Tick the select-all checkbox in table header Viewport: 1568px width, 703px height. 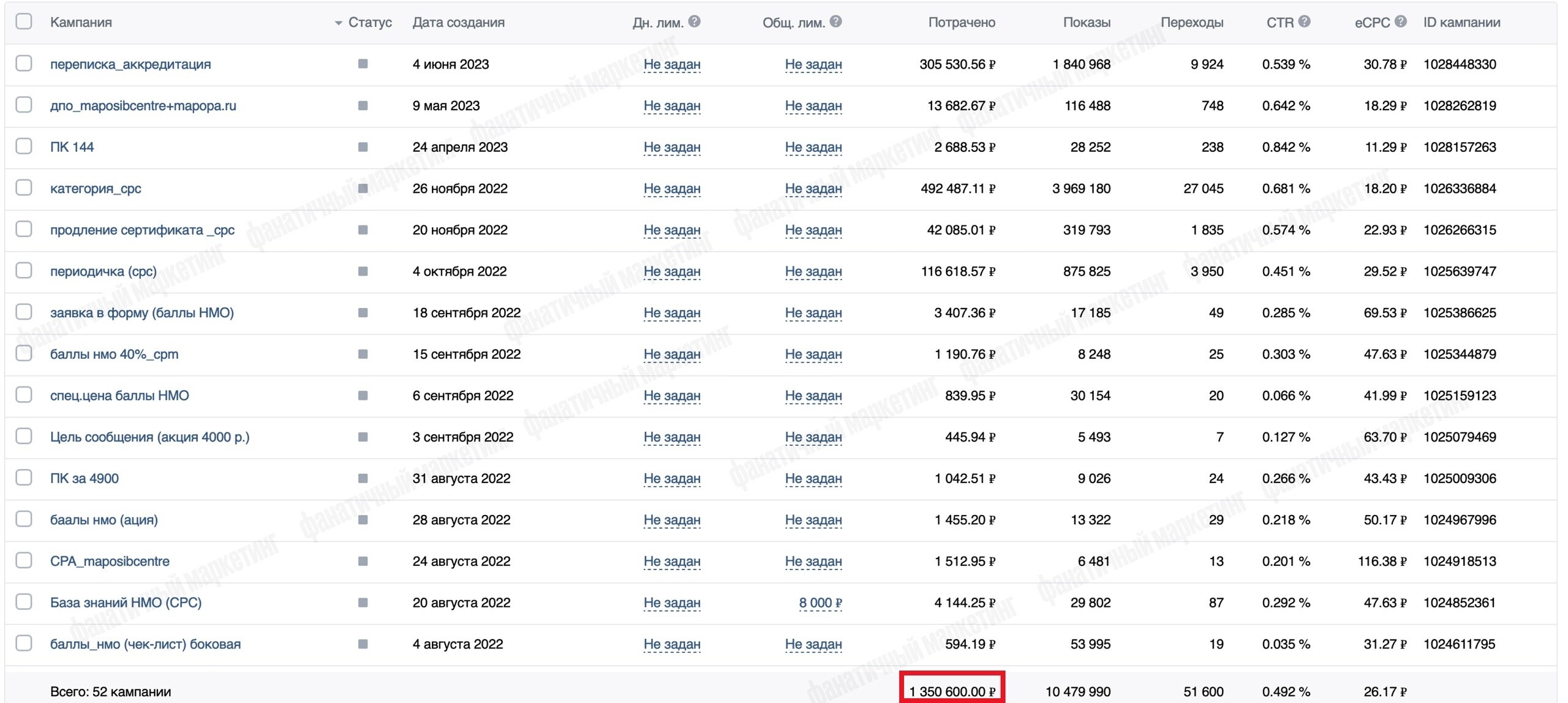click(24, 21)
